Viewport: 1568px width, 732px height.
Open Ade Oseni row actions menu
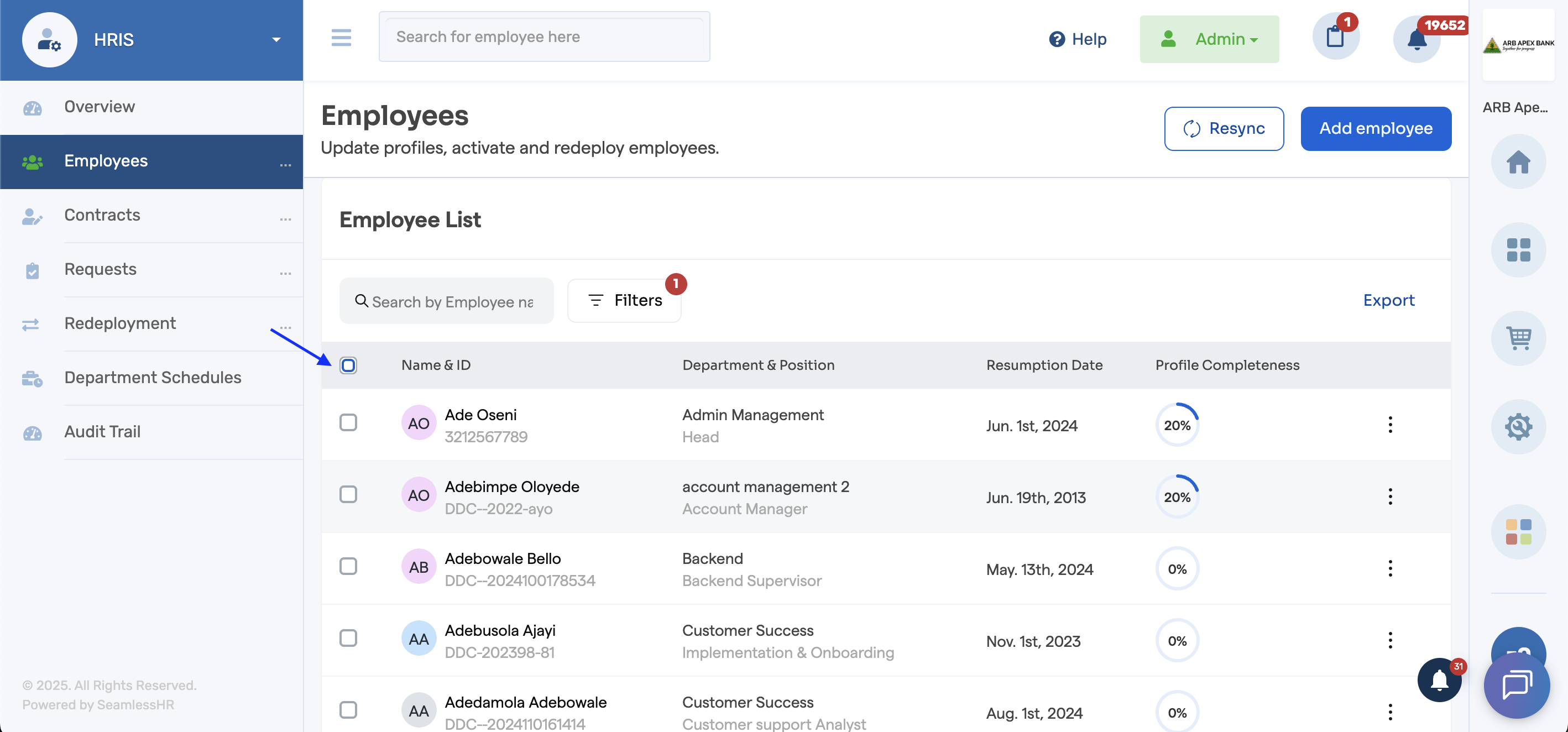(1391, 425)
